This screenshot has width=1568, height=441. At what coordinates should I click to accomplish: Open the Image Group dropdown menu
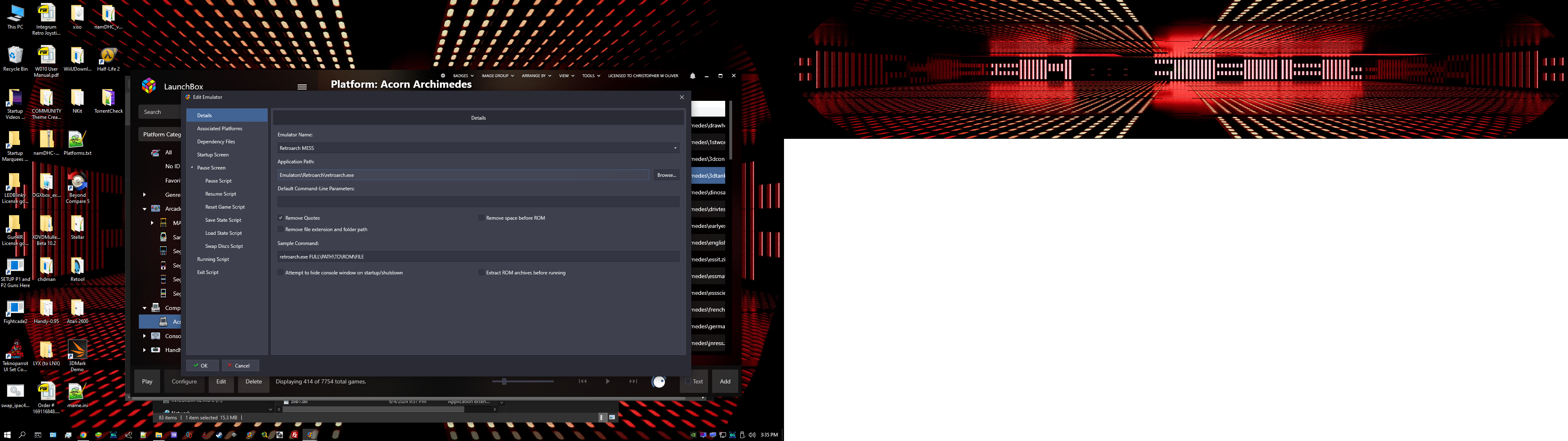click(498, 76)
